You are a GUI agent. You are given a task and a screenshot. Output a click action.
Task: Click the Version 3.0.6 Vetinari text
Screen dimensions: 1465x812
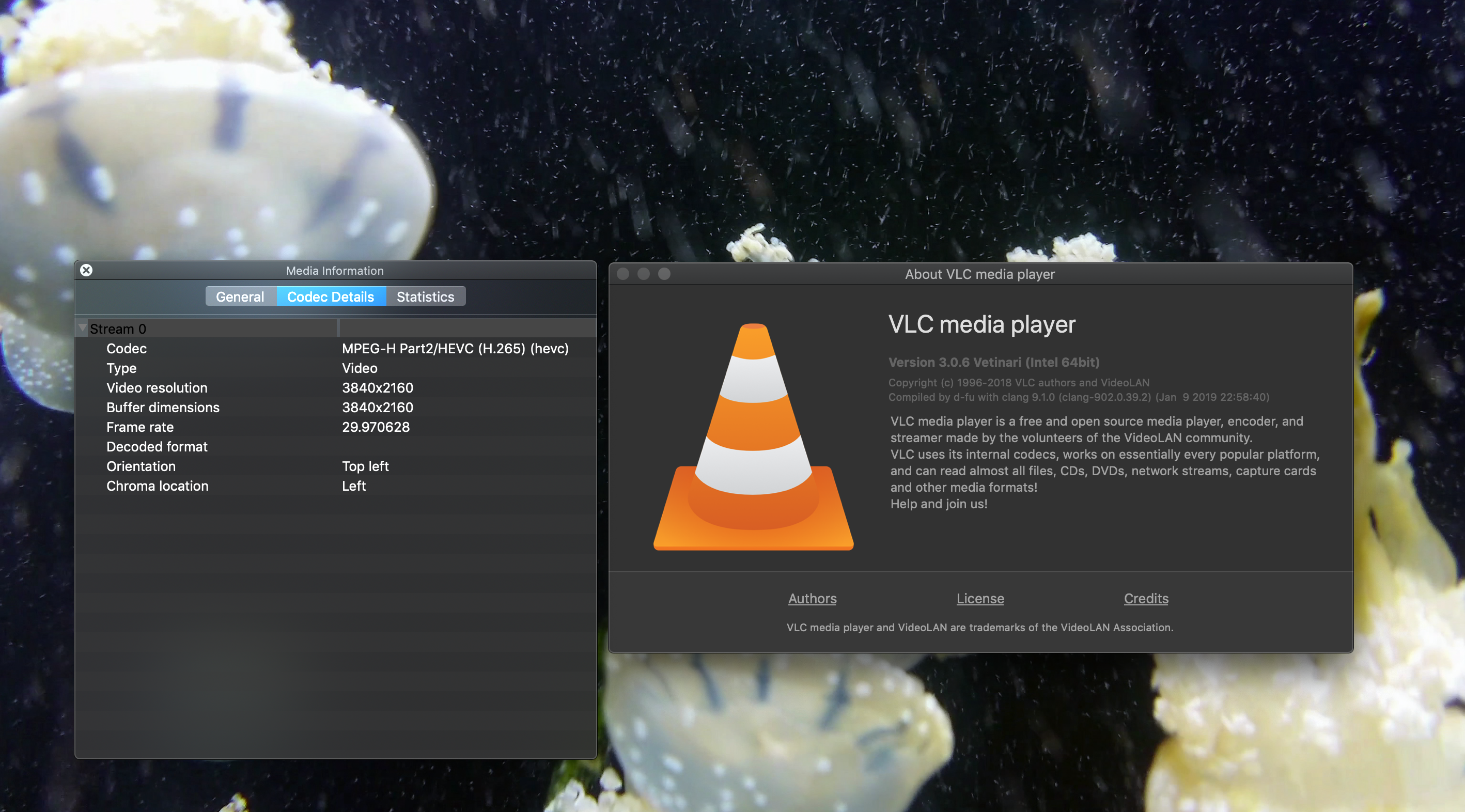pyautogui.click(x=993, y=362)
